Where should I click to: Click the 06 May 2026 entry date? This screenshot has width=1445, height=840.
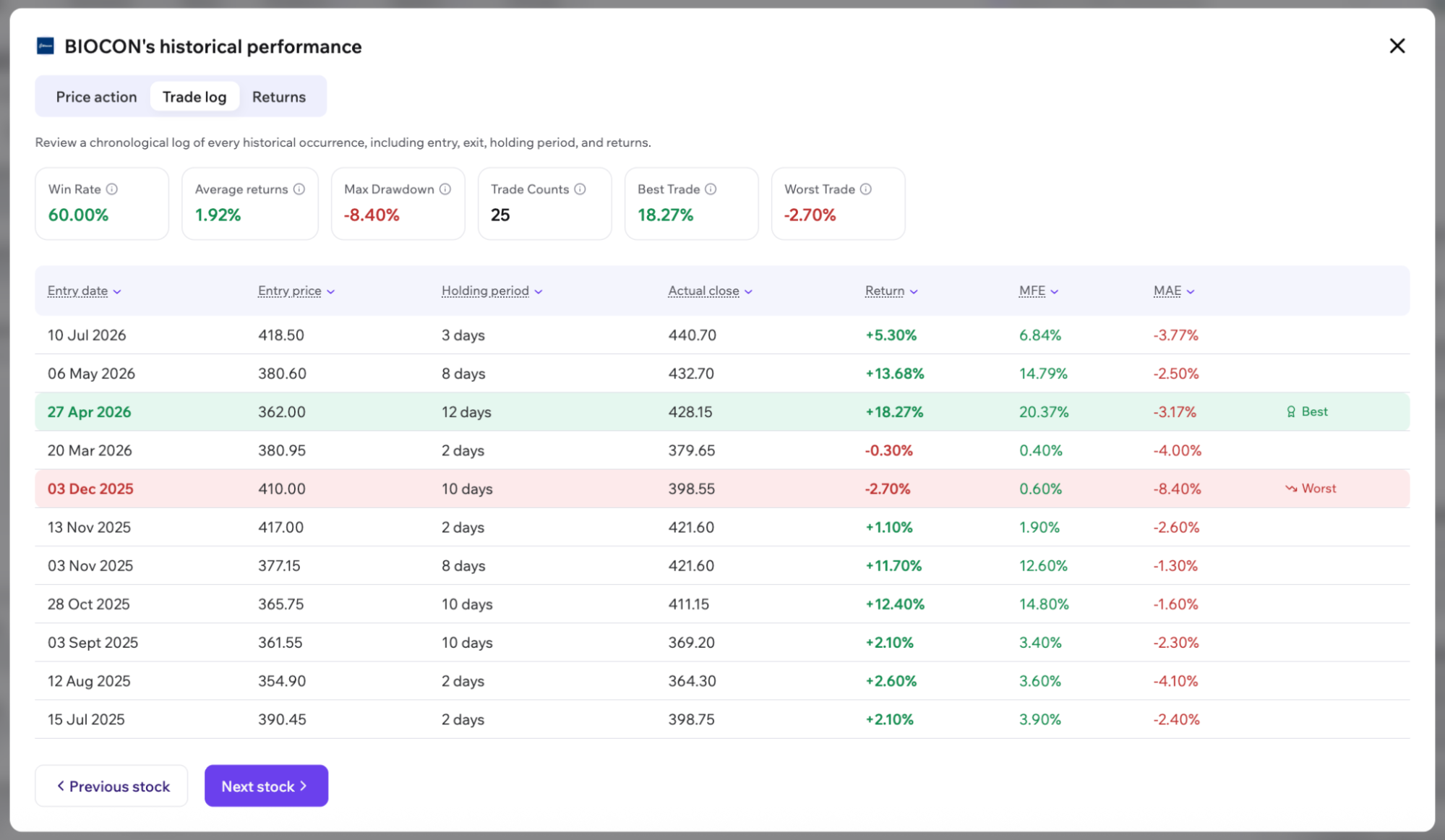pyautogui.click(x=91, y=374)
